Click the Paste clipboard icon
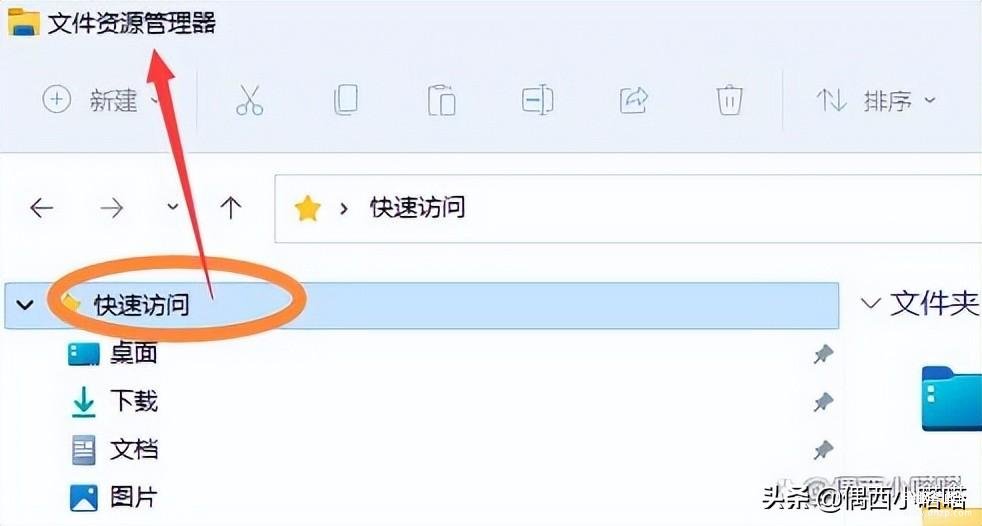 pos(442,100)
